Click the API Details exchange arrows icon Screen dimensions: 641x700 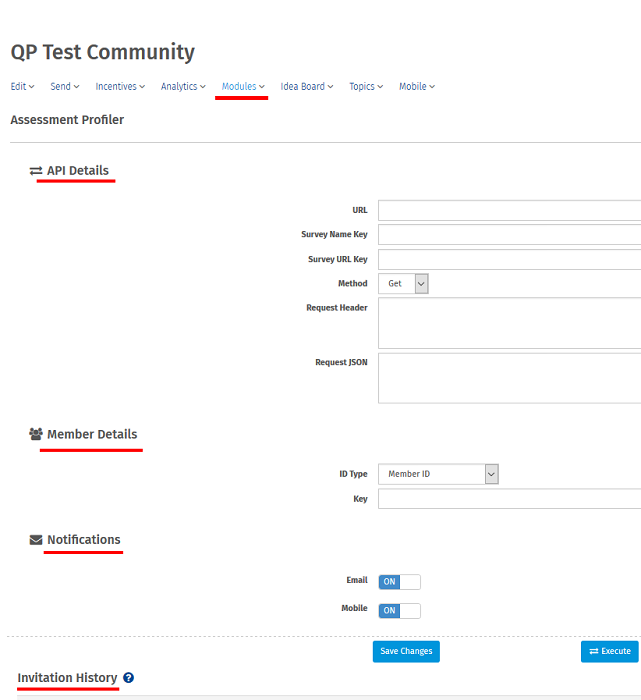coord(36,171)
